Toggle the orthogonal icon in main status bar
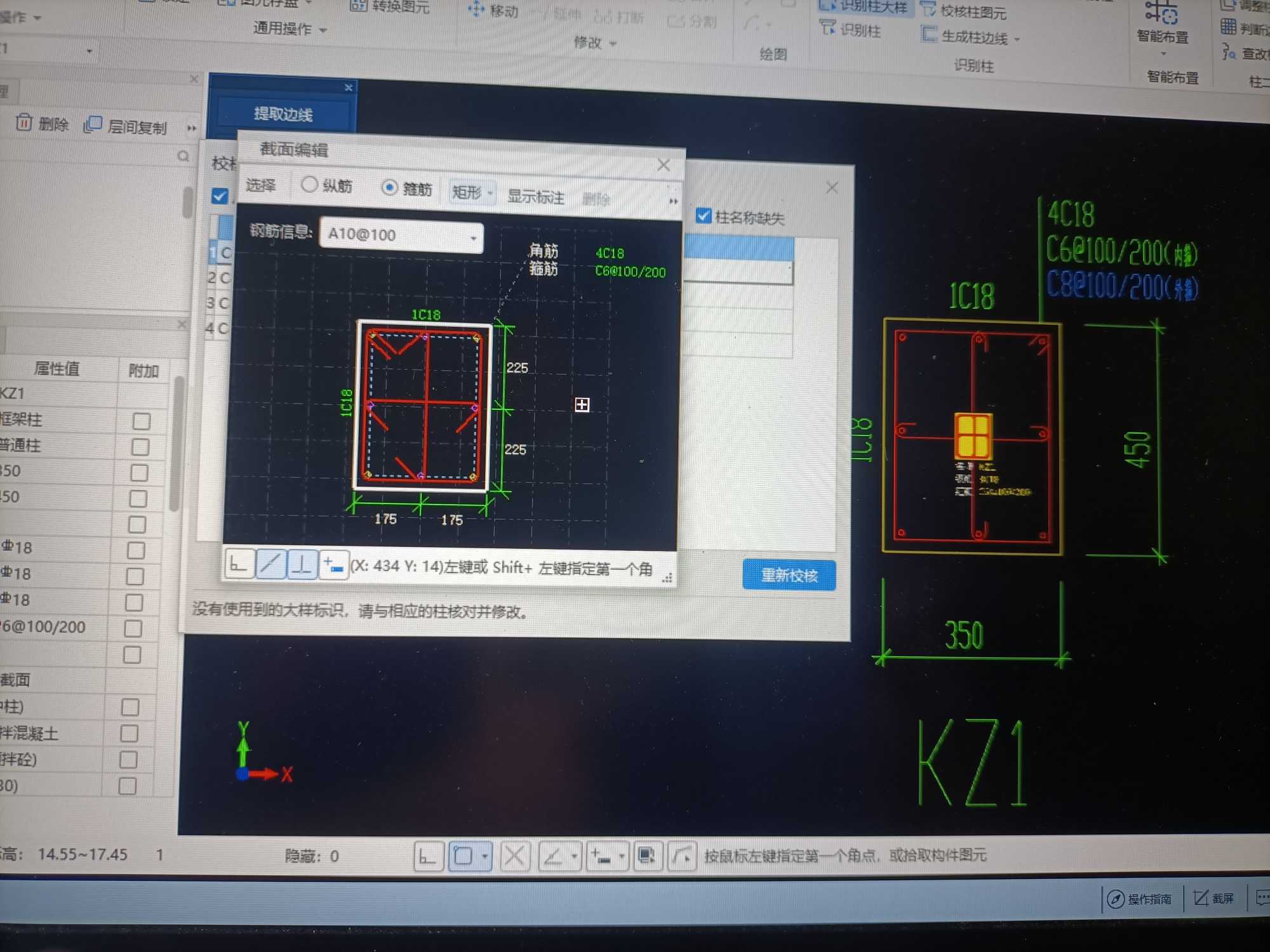The image size is (1270, 952). click(x=429, y=857)
